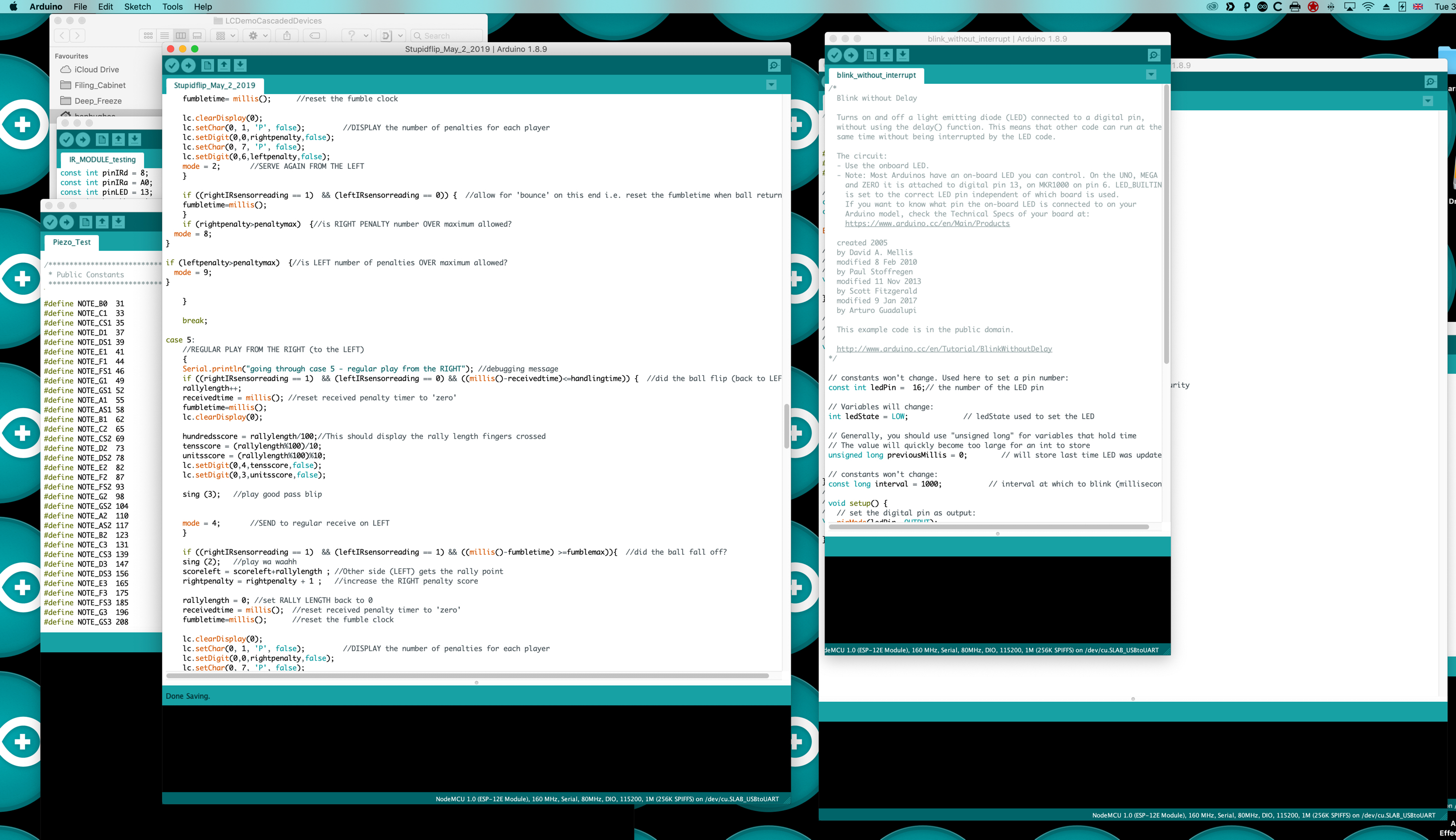Open Deep_Freeze in Finder sidebar
This screenshot has height=840, width=1456.
click(91, 100)
